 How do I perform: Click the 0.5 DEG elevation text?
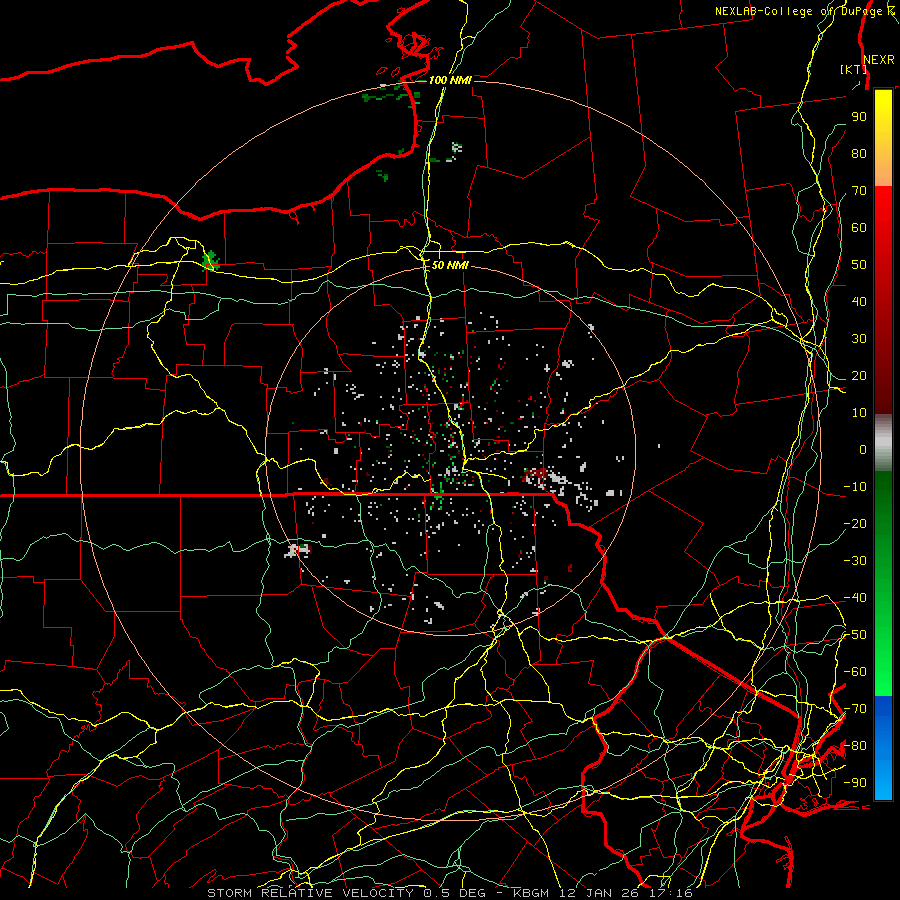[454, 893]
